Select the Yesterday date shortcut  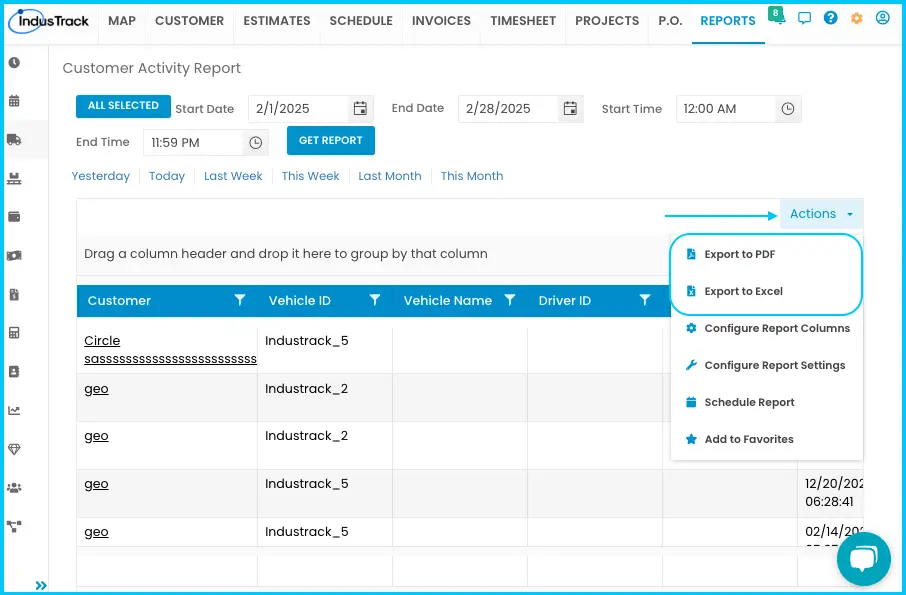(x=101, y=176)
